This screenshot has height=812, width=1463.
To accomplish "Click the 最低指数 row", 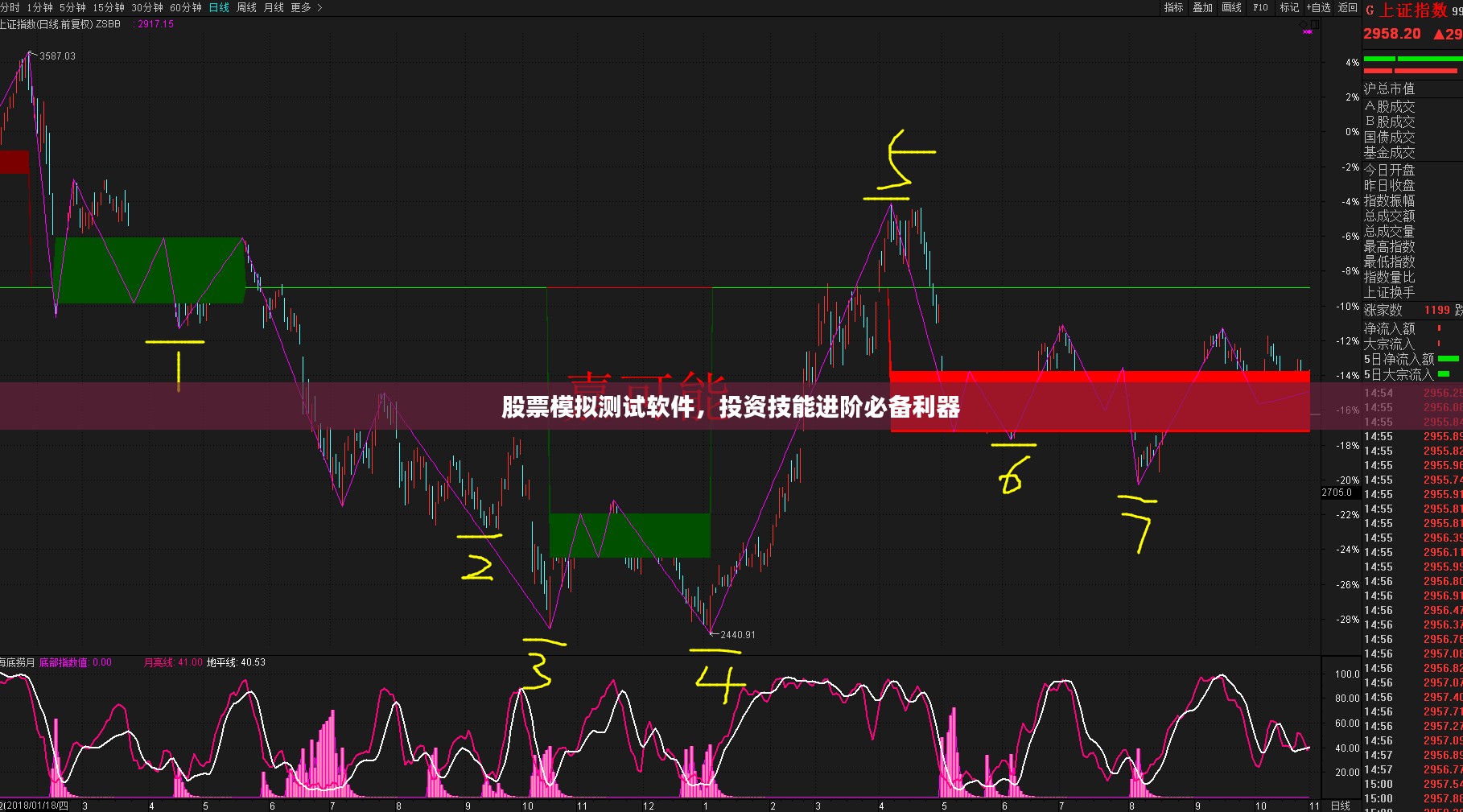I will [1413, 262].
